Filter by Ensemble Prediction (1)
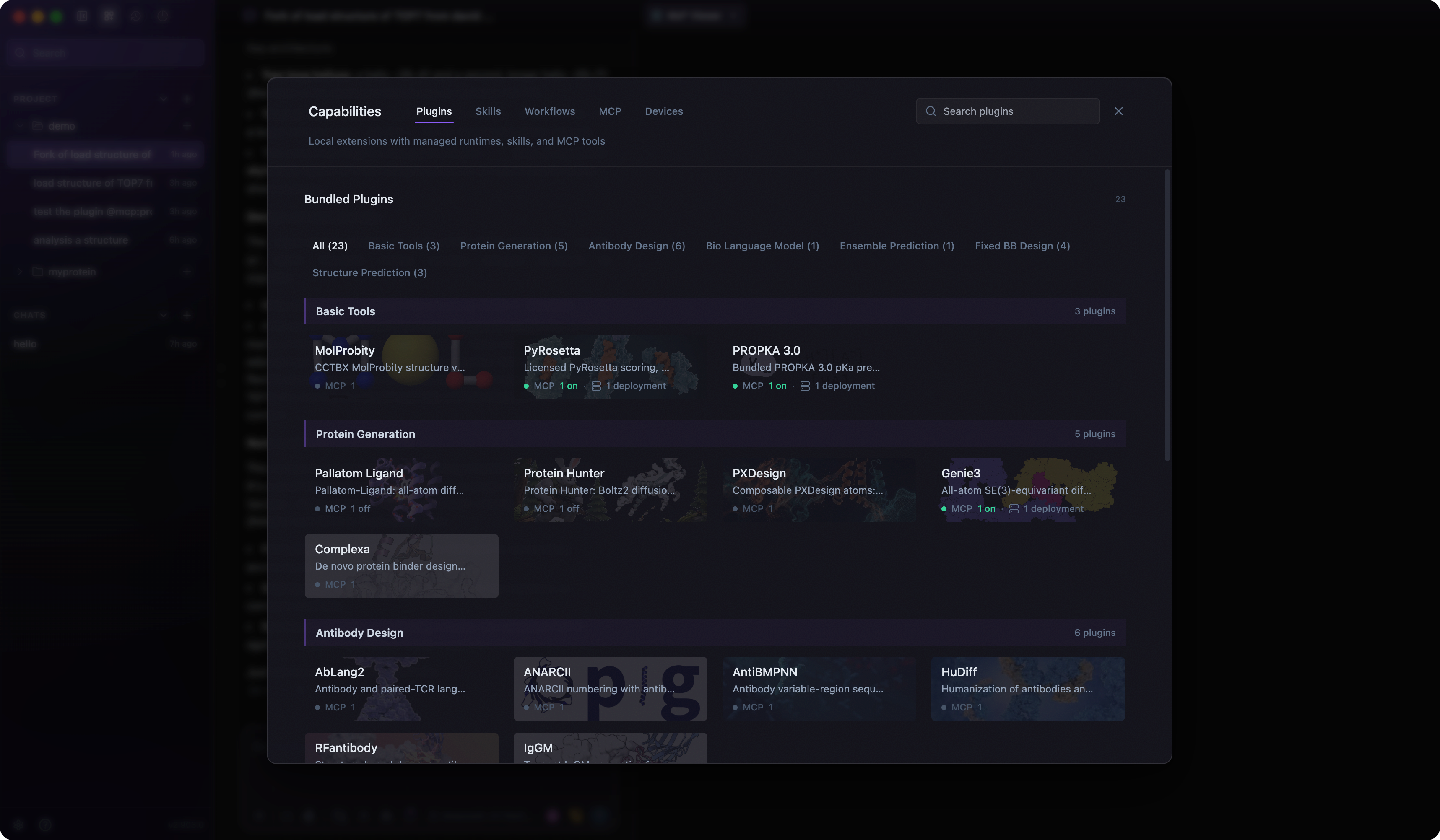 [x=897, y=246]
